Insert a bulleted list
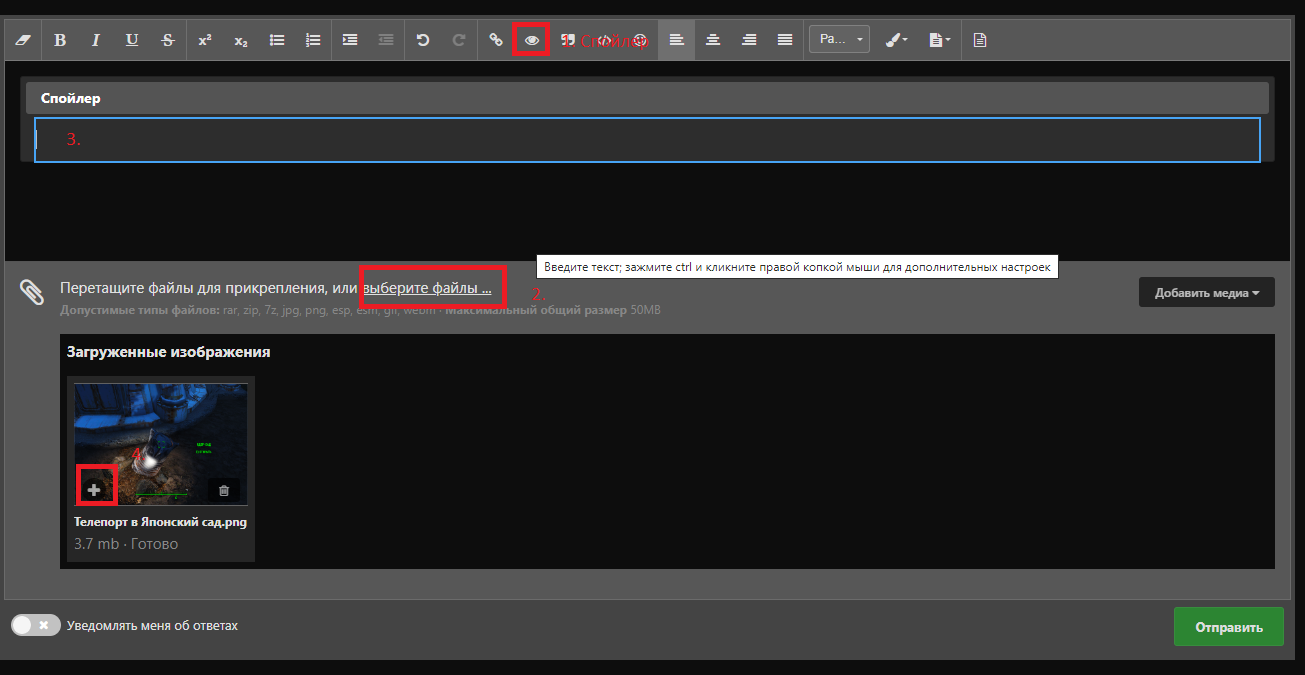The image size is (1305, 675). point(277,40)
